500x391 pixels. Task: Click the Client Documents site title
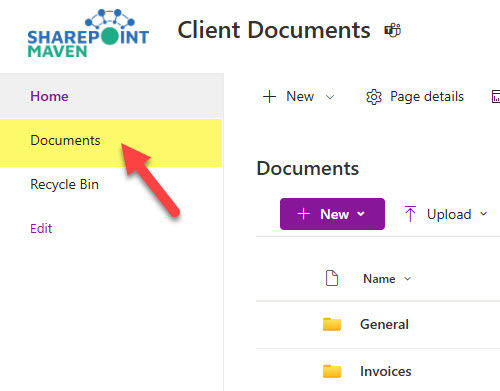[274, 30]
